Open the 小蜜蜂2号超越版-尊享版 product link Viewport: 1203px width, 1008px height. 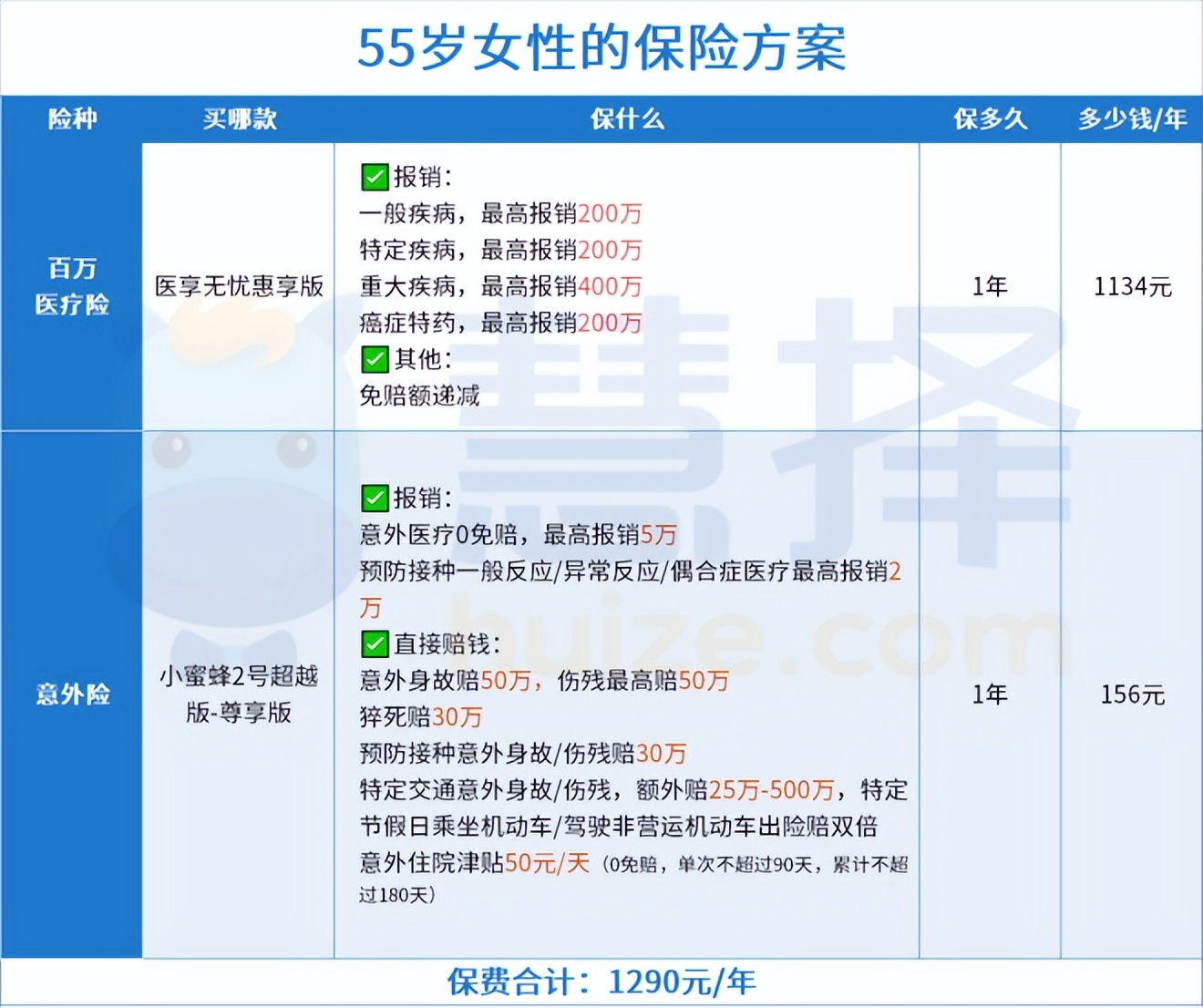coord(239,694)
